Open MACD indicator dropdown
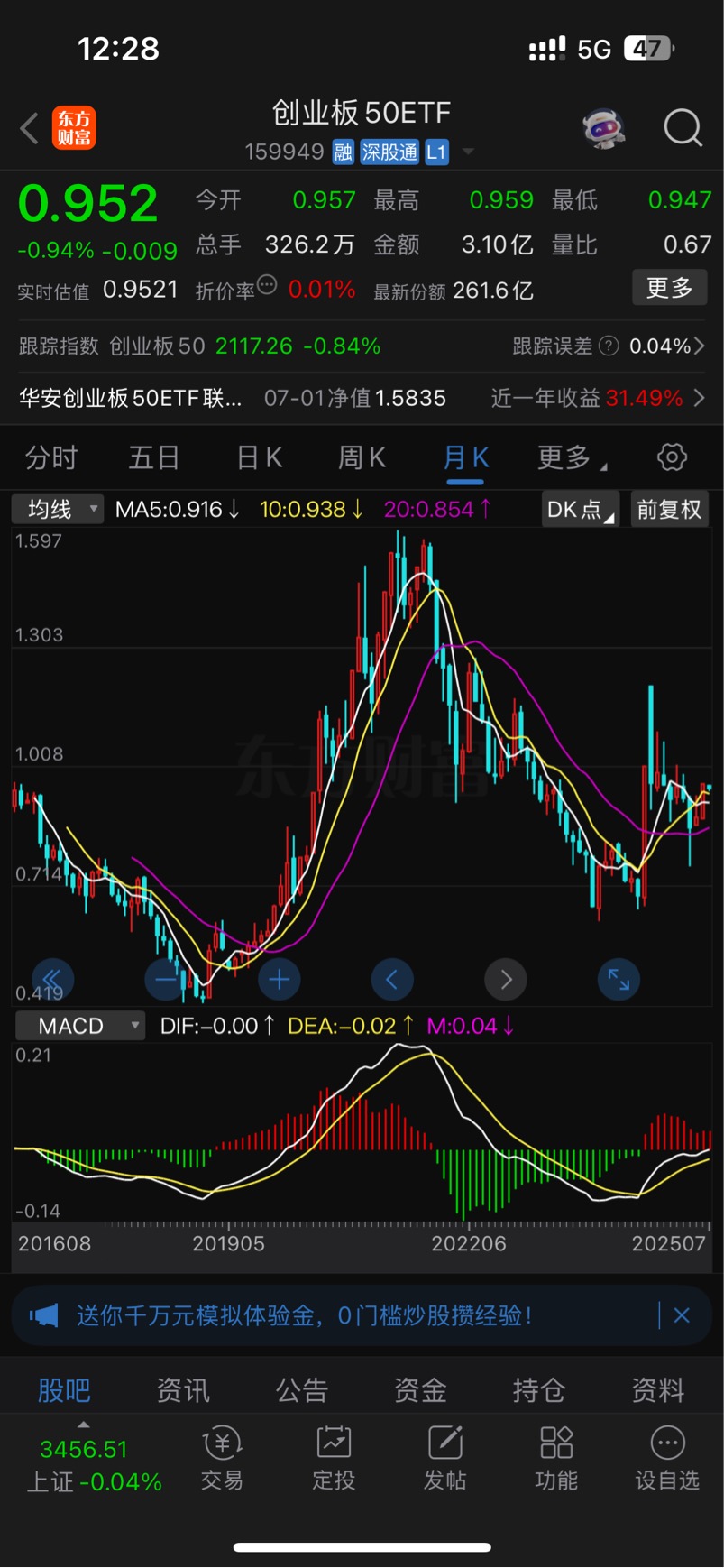This screenshot has width=724, height=1568. [78, 1026]
